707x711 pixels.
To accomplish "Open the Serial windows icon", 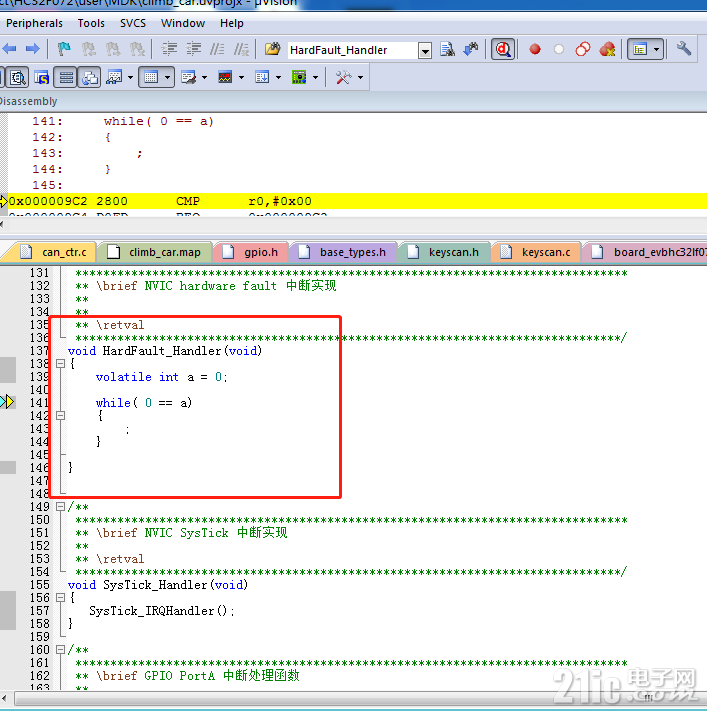I will click(189, 78).
